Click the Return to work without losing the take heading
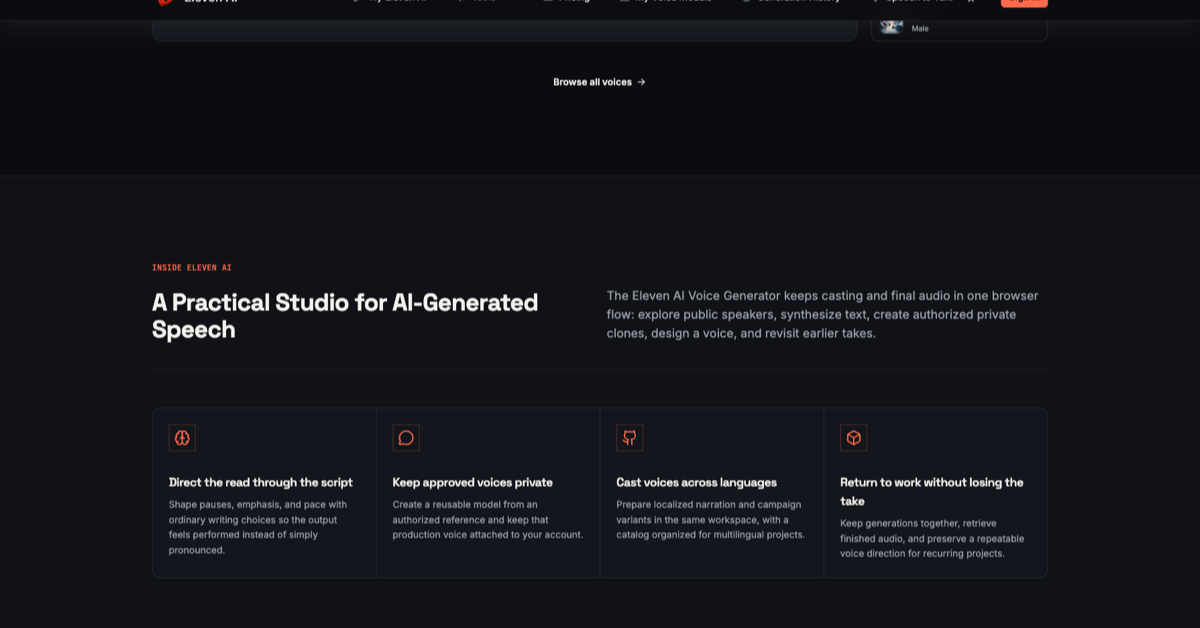The height and width of the screenshot is (628, 1200). point(932,491)
